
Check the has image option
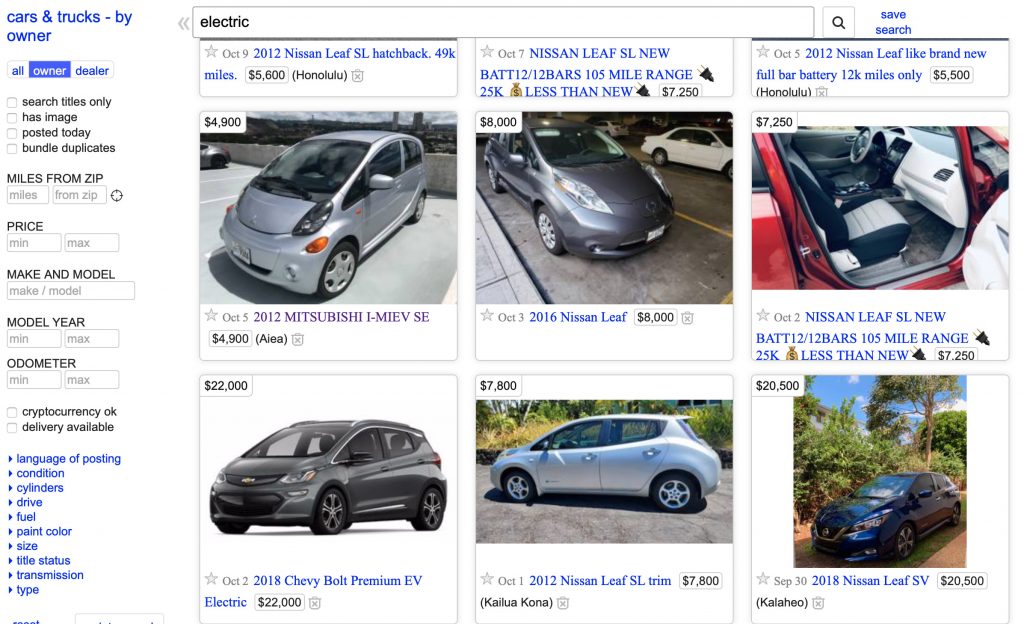(x=12, y=118)
